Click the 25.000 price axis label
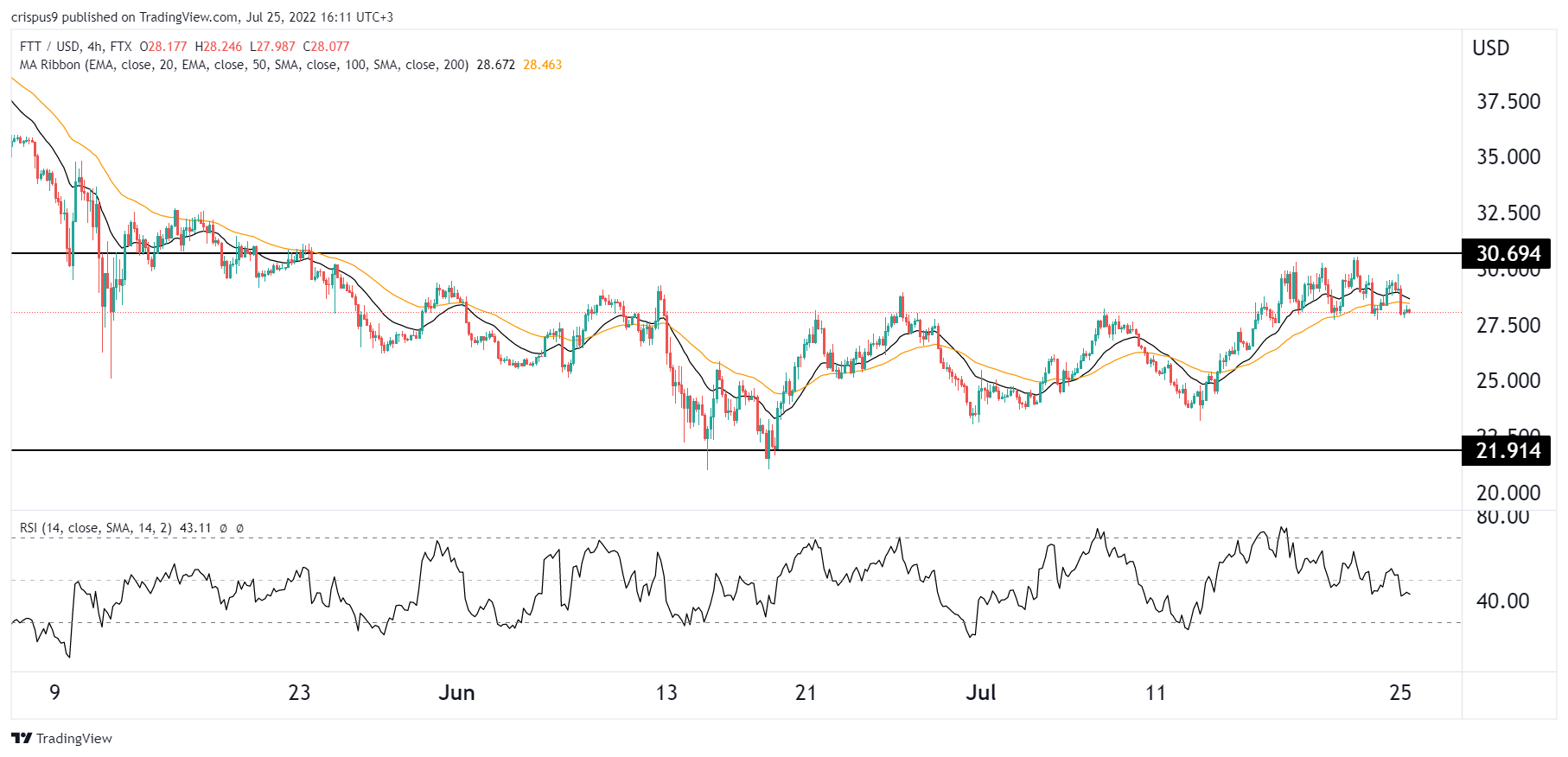 [x=1508, y=381]
